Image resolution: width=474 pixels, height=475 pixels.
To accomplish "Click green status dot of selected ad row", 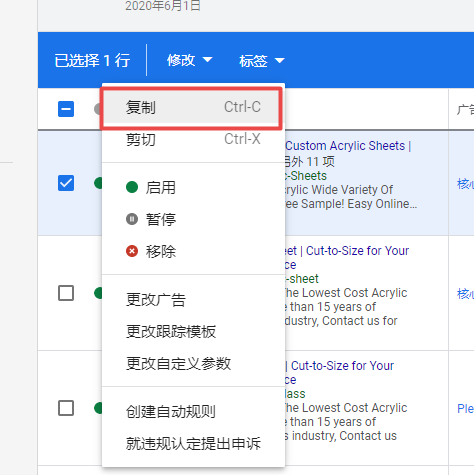I will pyautogui.click(x=98, y=183).
